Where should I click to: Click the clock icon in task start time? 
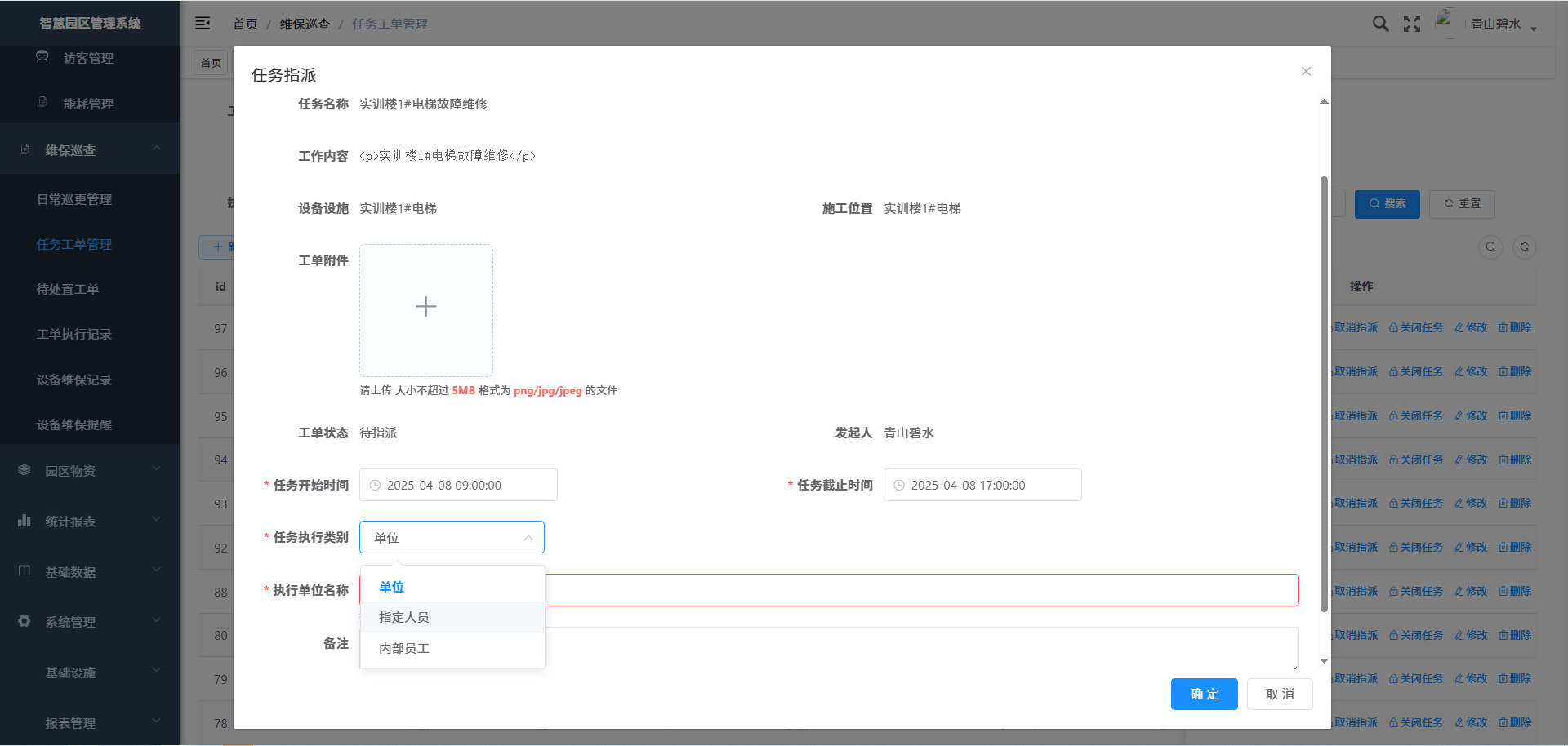[x=376, y=486]
